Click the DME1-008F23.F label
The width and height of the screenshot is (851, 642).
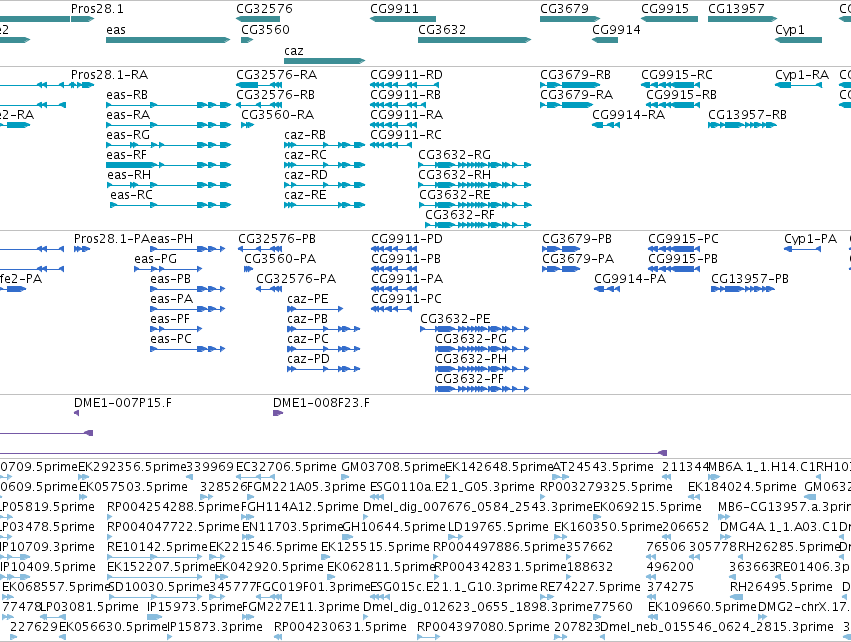[x=321, y=403]
